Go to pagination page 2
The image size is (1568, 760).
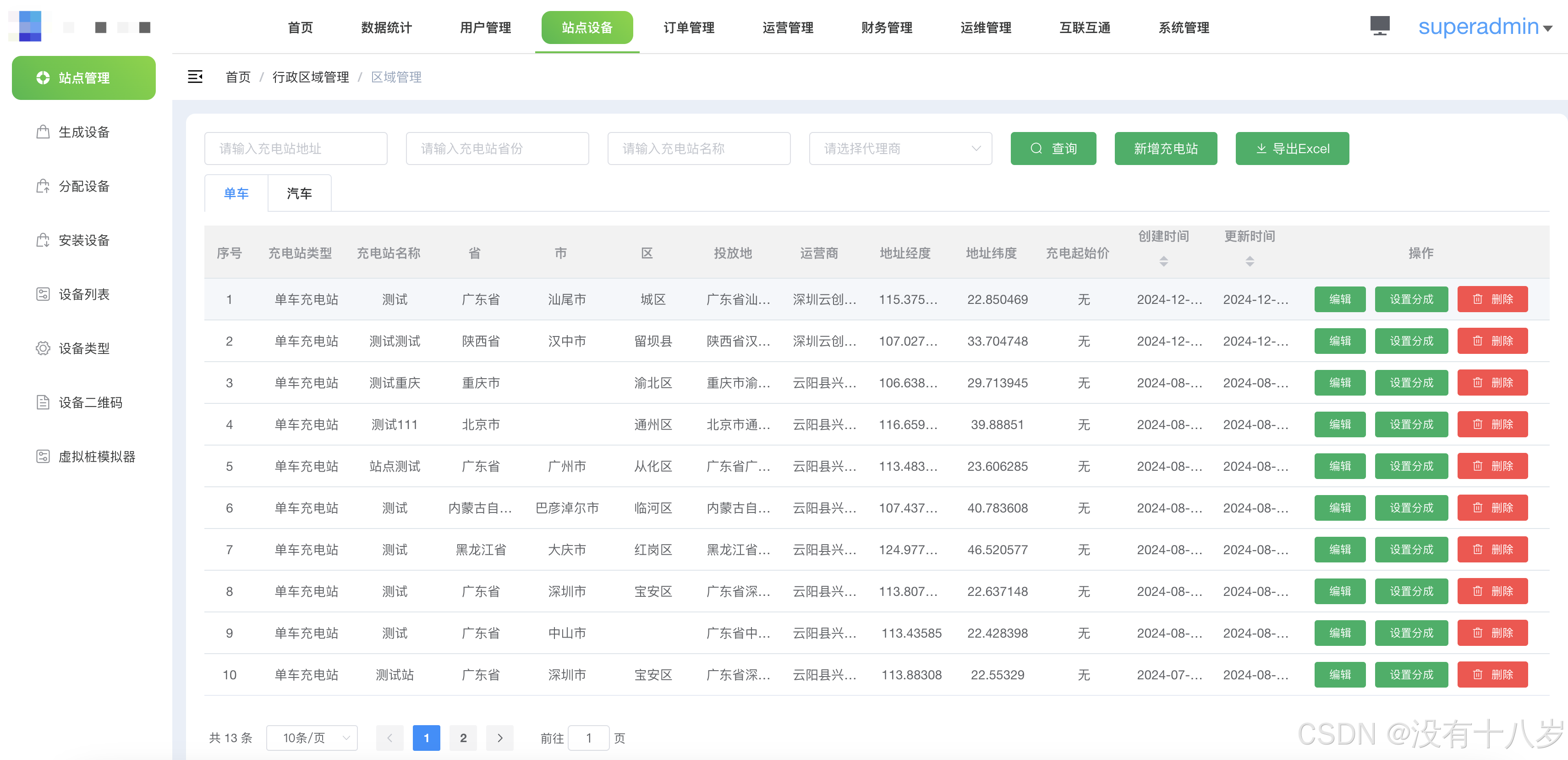[463, 738]
